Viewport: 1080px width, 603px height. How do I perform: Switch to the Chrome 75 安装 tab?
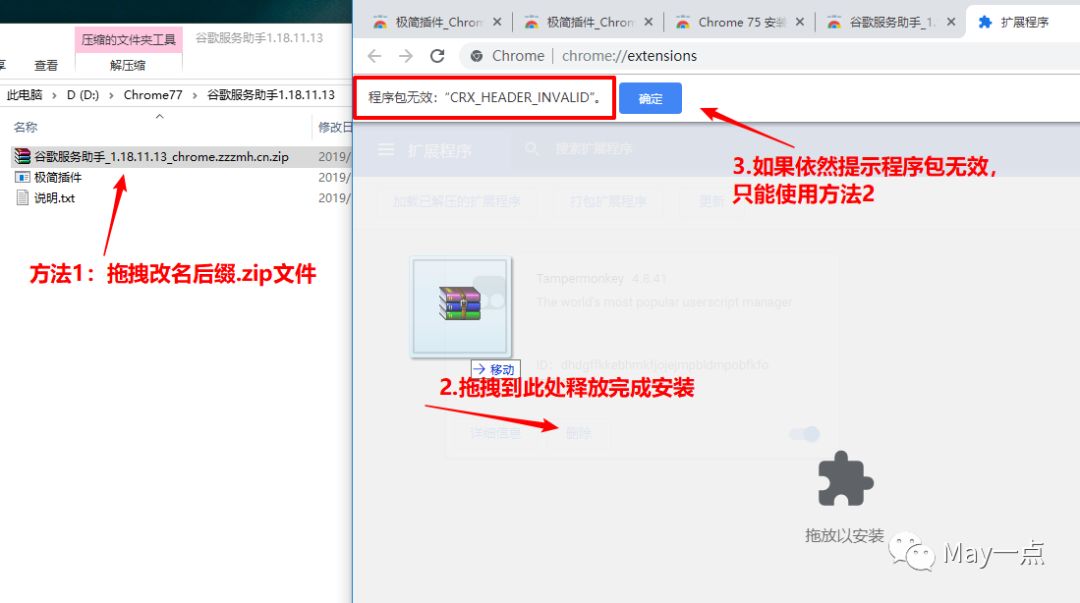click(x=741, y=23)
